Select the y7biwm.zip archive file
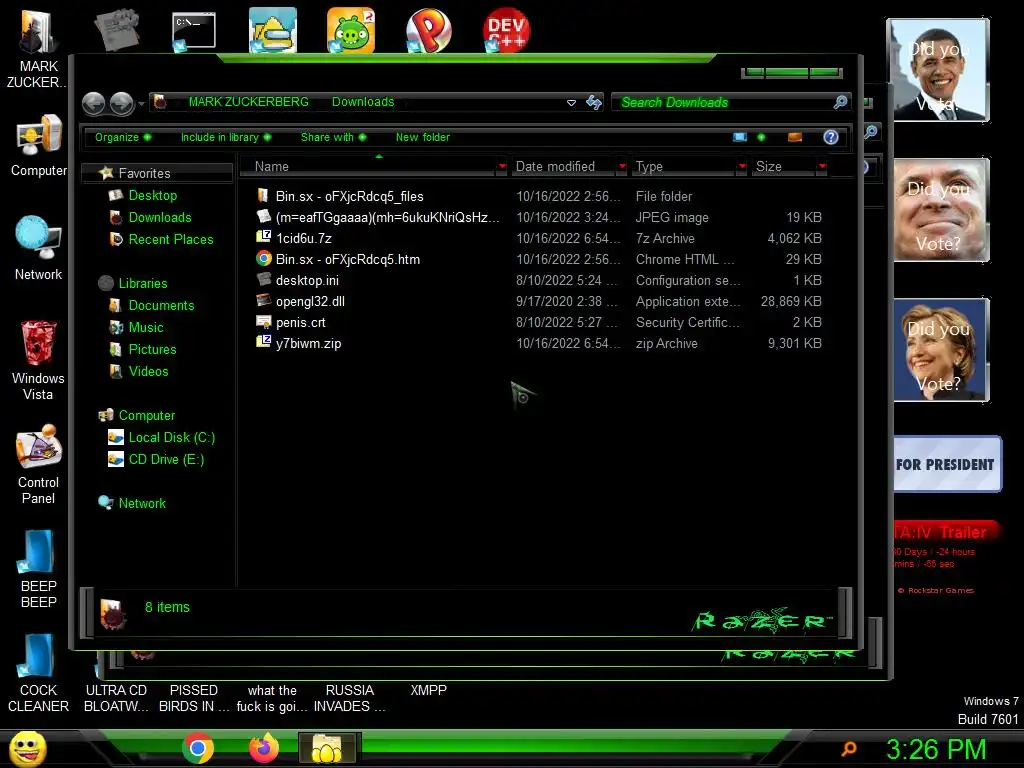The image size is (1024, 768). point(308,344)
